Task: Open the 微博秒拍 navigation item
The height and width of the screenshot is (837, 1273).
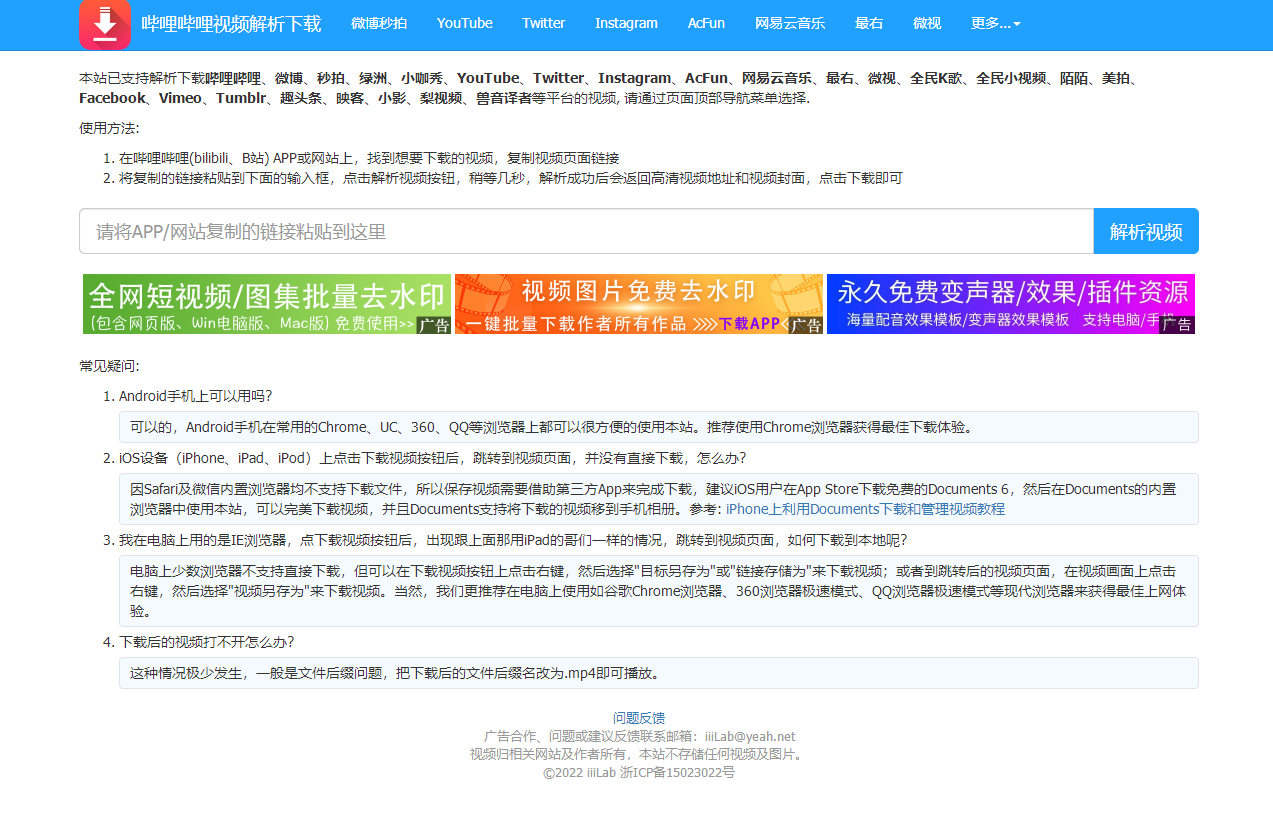Action: tap(379, 23)
